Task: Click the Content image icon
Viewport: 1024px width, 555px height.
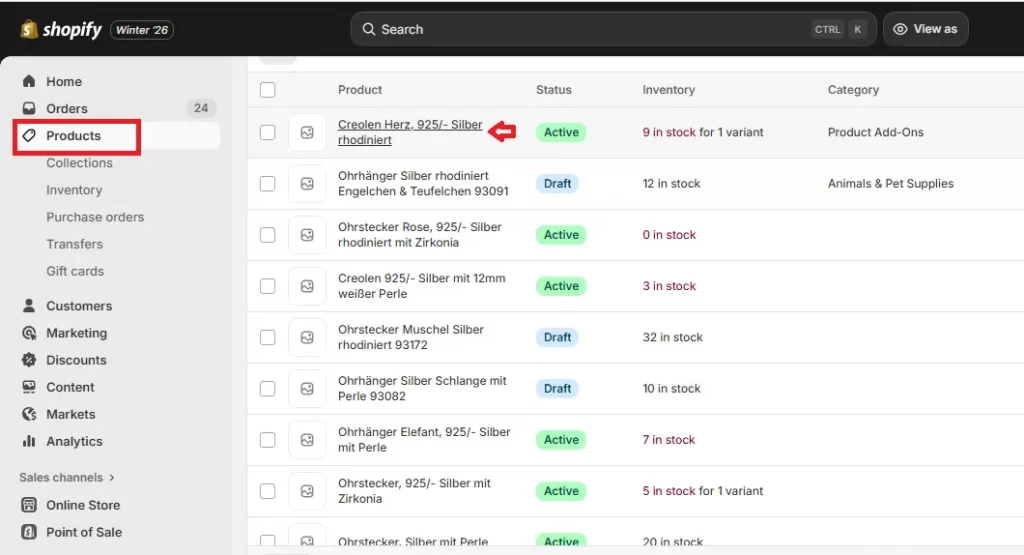Action: (29, 387)
